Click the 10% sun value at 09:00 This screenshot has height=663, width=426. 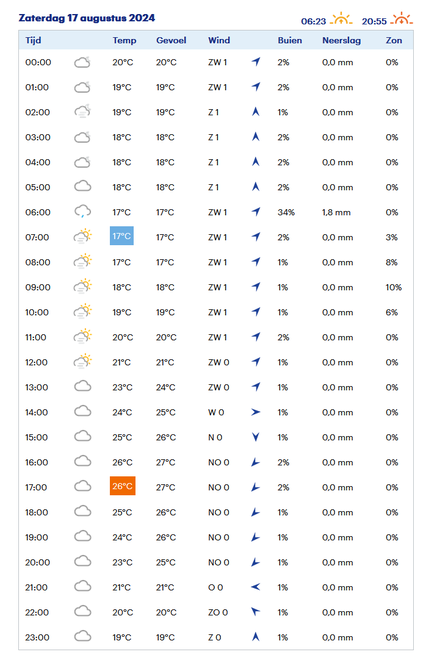coord(393,288)
